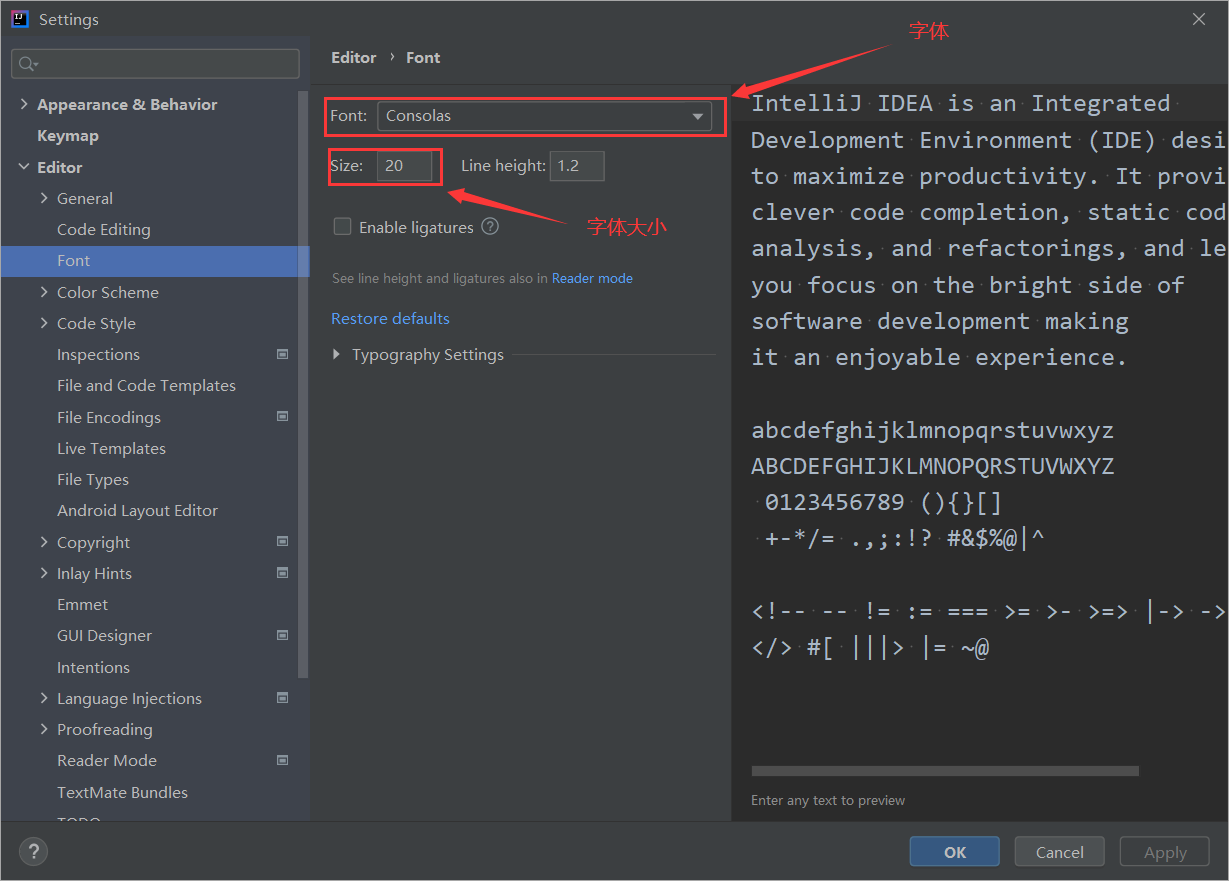Expand the Code Style node

44,323
